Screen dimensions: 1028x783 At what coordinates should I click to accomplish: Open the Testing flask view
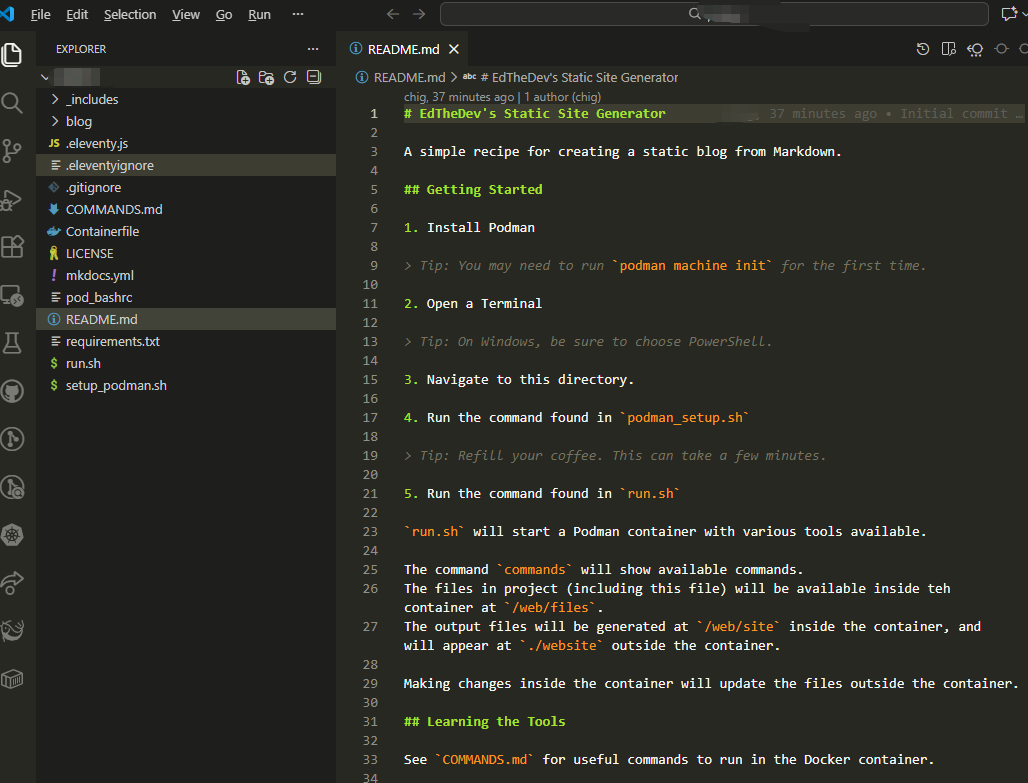coord(12,343)
